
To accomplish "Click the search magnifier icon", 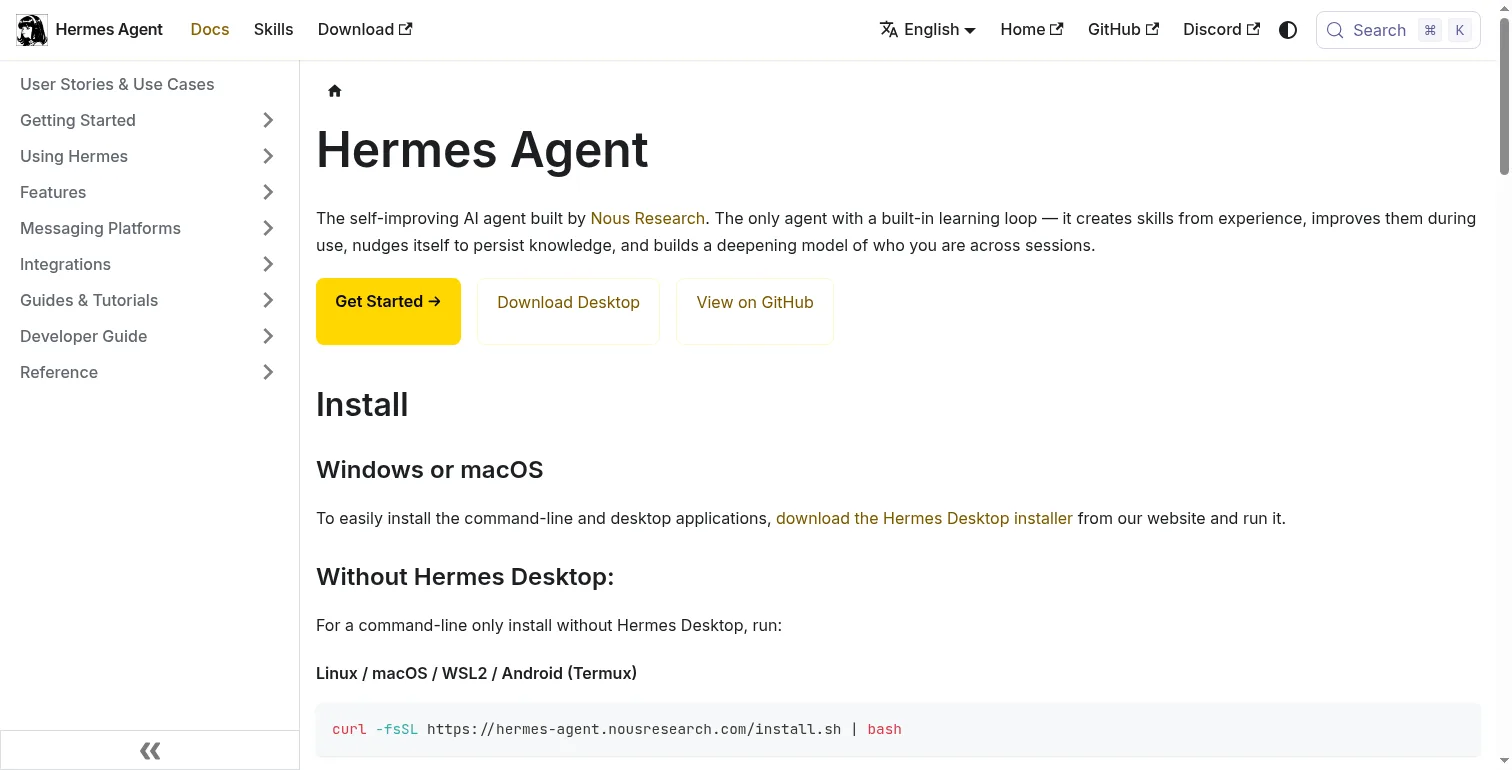I will click(1335, 30).
